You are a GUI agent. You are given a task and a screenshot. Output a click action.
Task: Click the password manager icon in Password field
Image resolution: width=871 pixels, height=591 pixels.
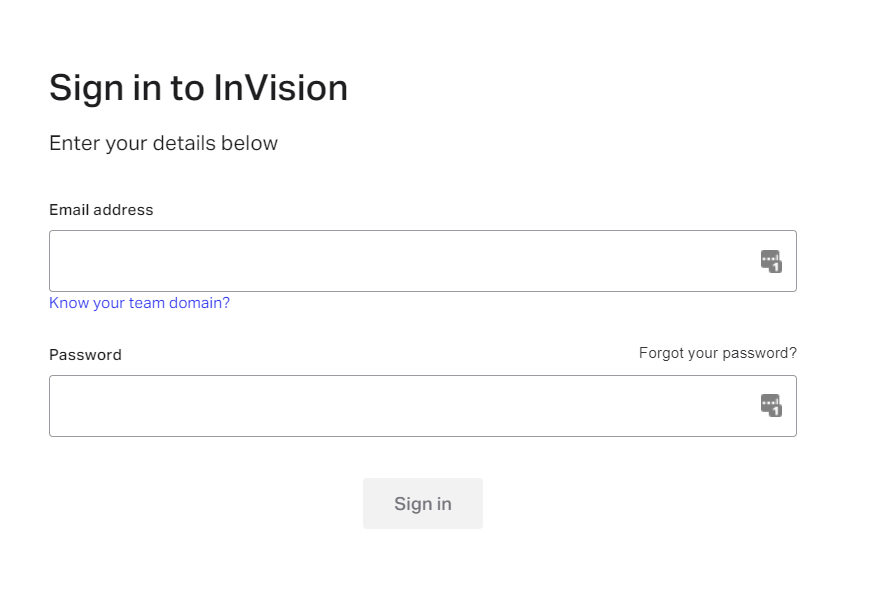(x=771, y=405)
